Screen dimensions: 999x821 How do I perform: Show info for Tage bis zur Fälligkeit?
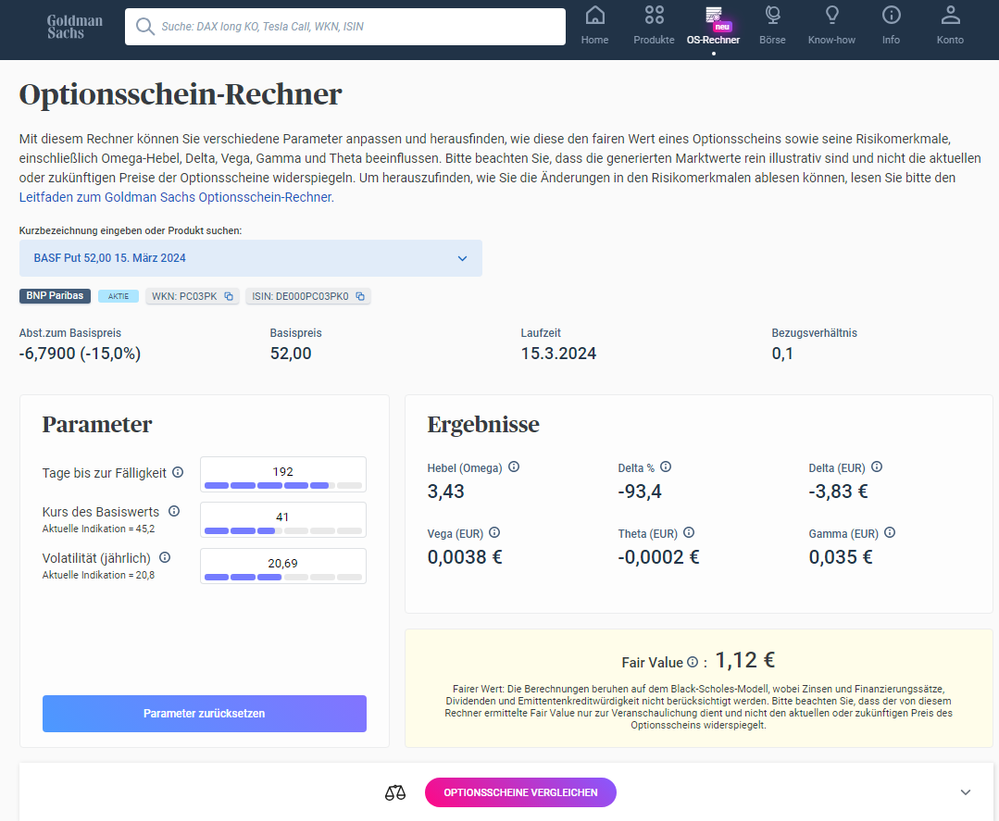[x=178, y=472]
